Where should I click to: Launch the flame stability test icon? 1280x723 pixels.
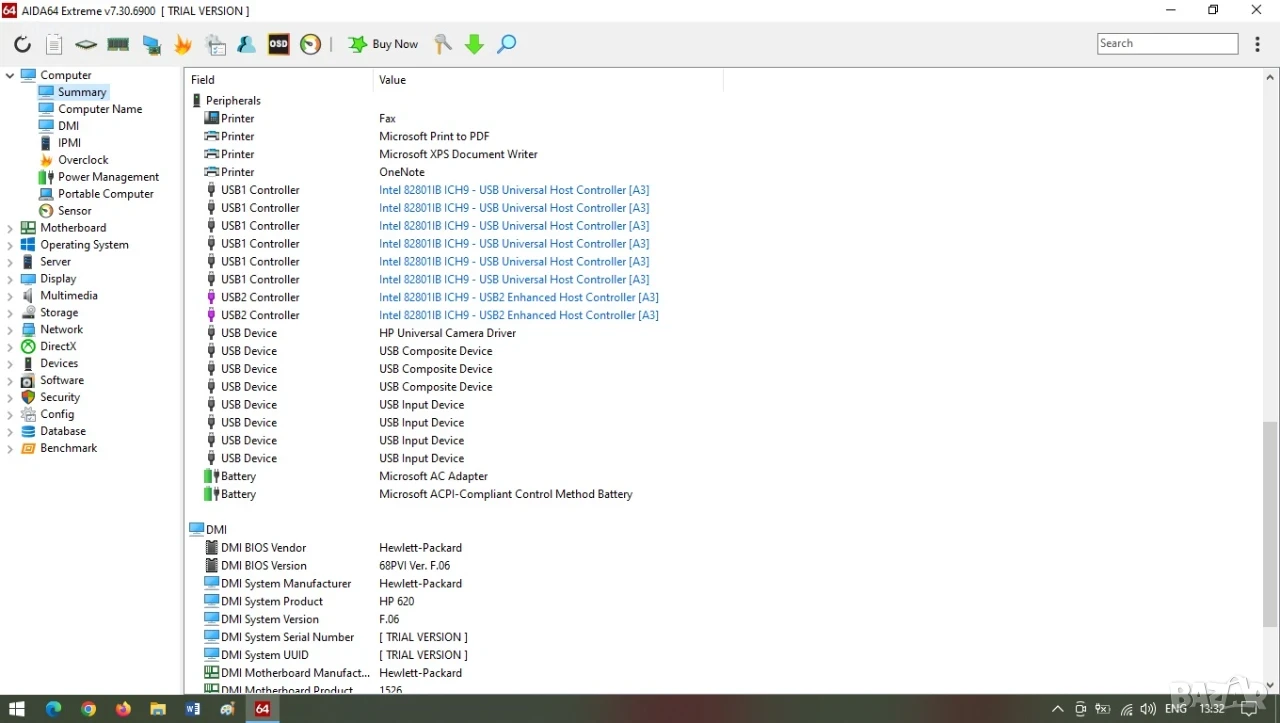click(183, 44)
